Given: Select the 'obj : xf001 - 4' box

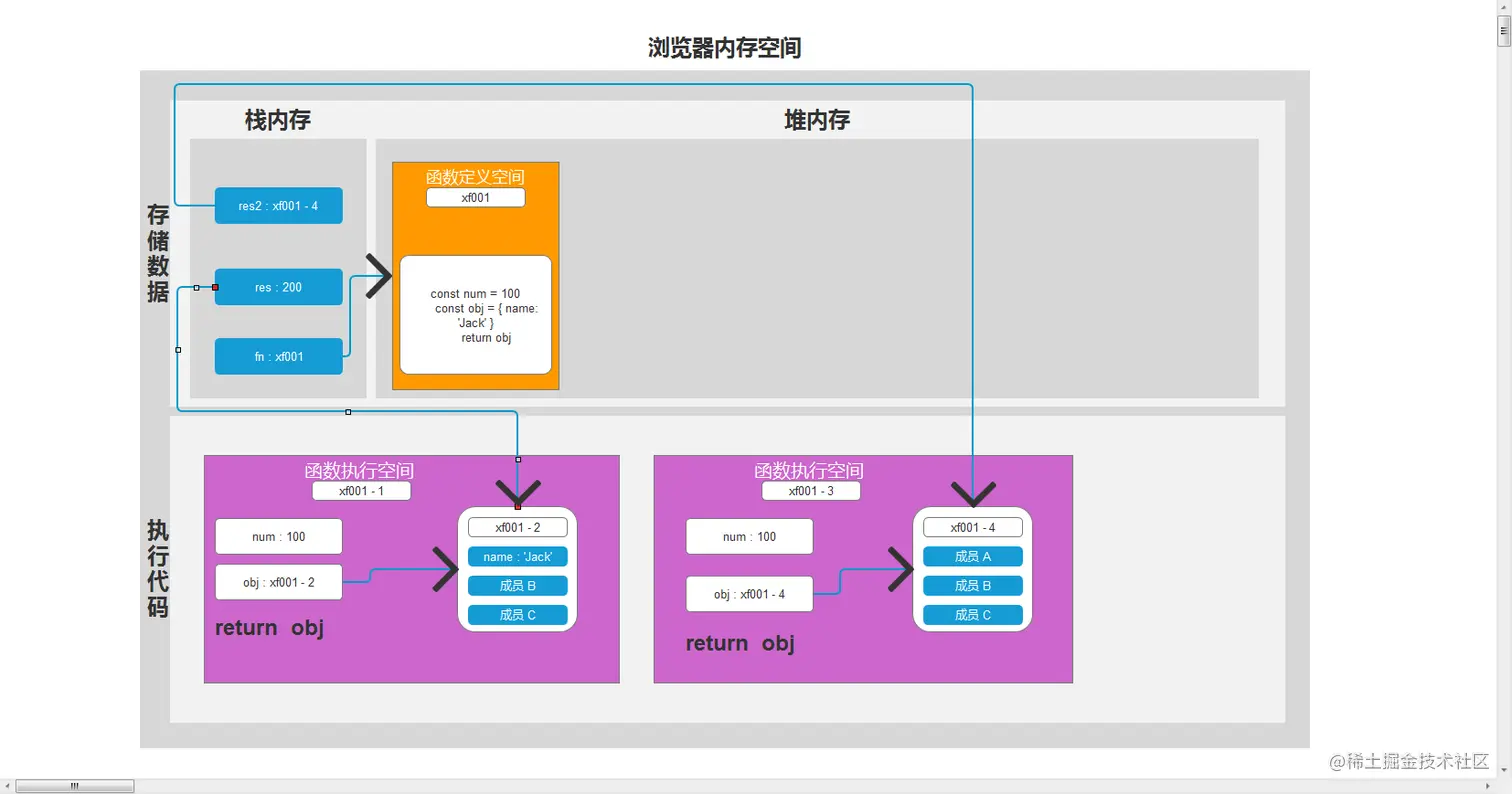Looking at the screenshot, I should [x=750, y=594].
